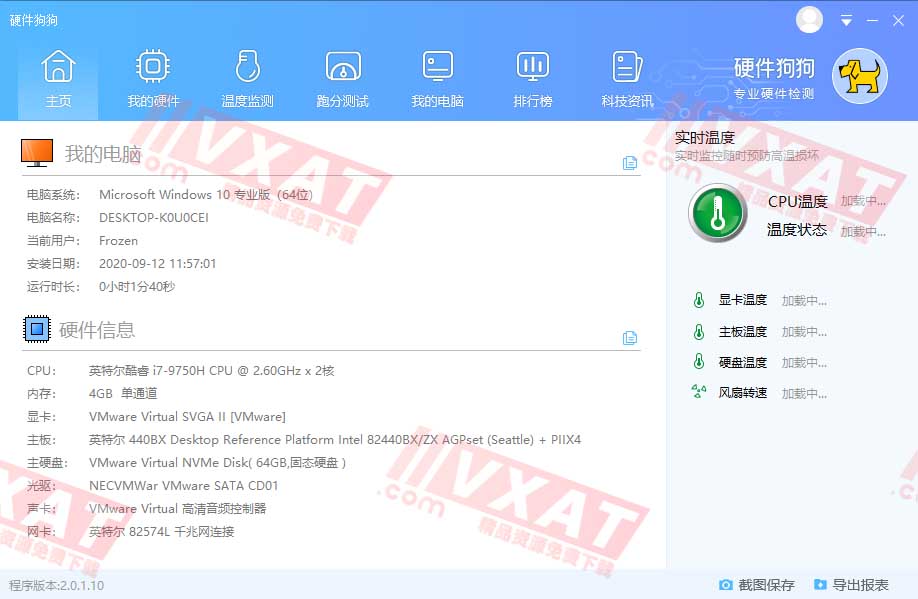Open the 硬件狗狗 logo panel
Image resolution: width=918 pixels, height=599 pixels.
click(862, 75)
